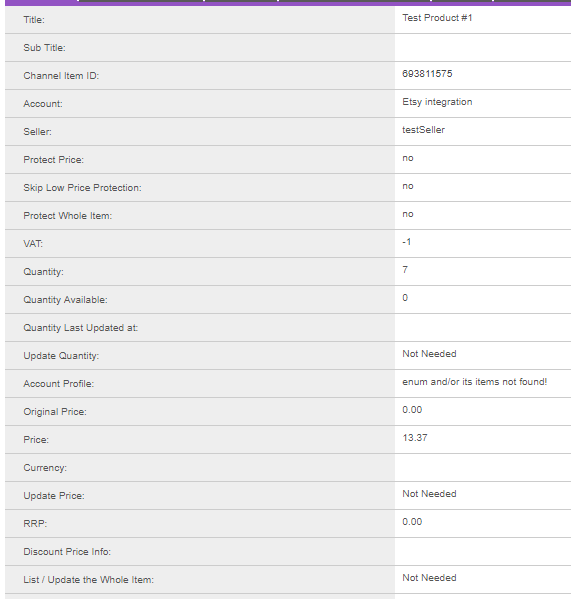571x599 pixels.
Task: Click the Quantity Available value 0
Action: [405, 298]
